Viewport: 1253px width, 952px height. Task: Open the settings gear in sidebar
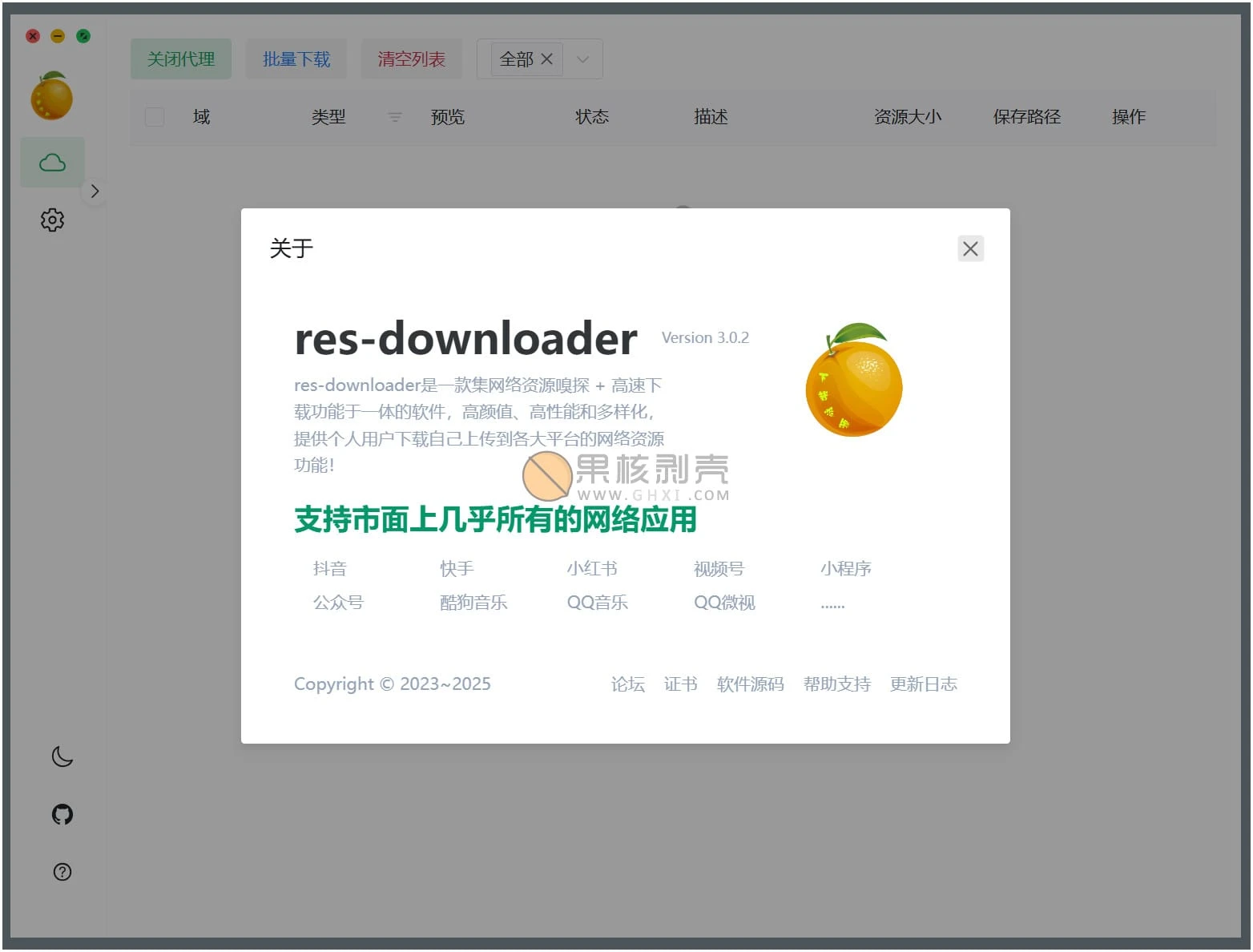(51, 220)
